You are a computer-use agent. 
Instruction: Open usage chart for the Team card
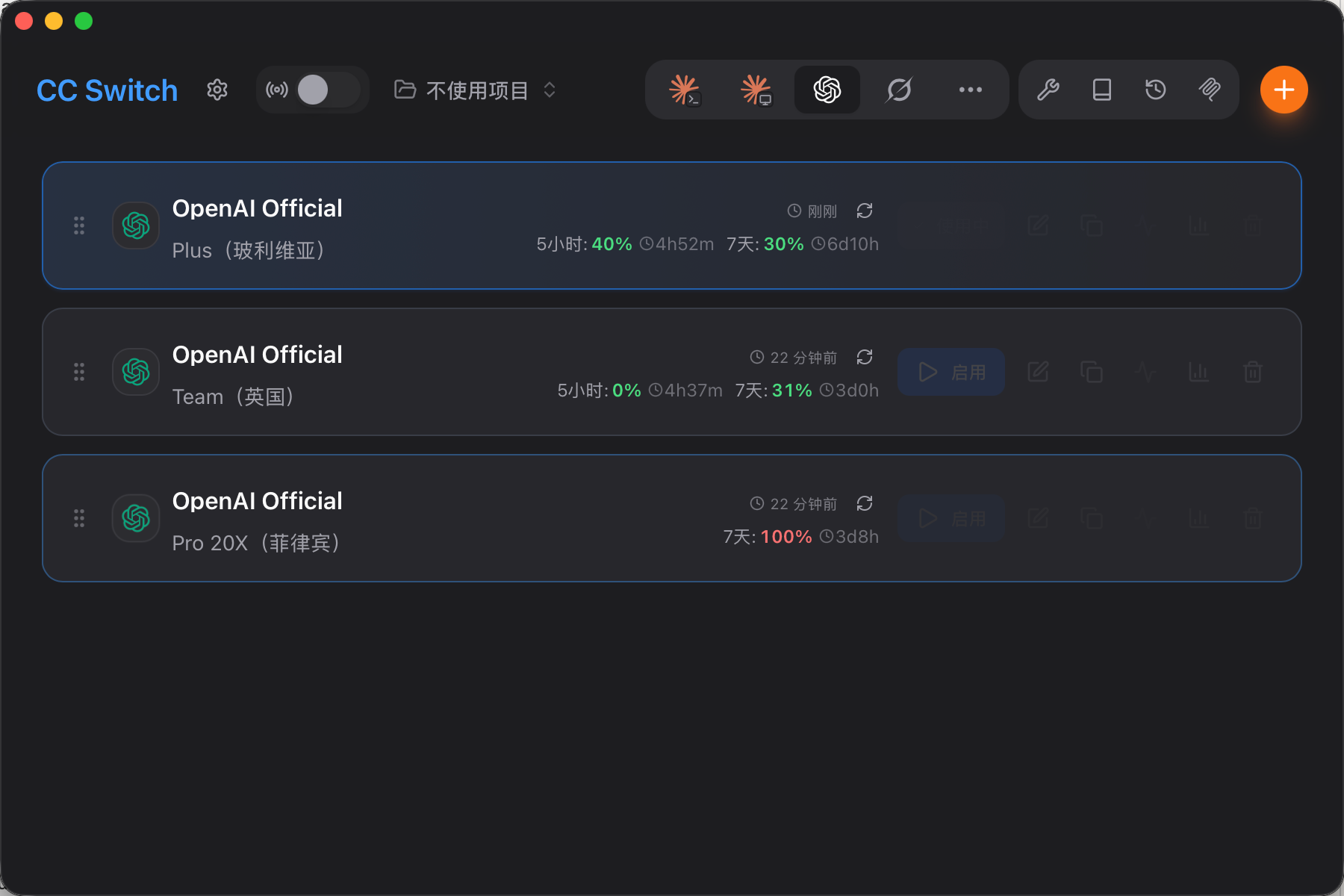coord(1199,372)
